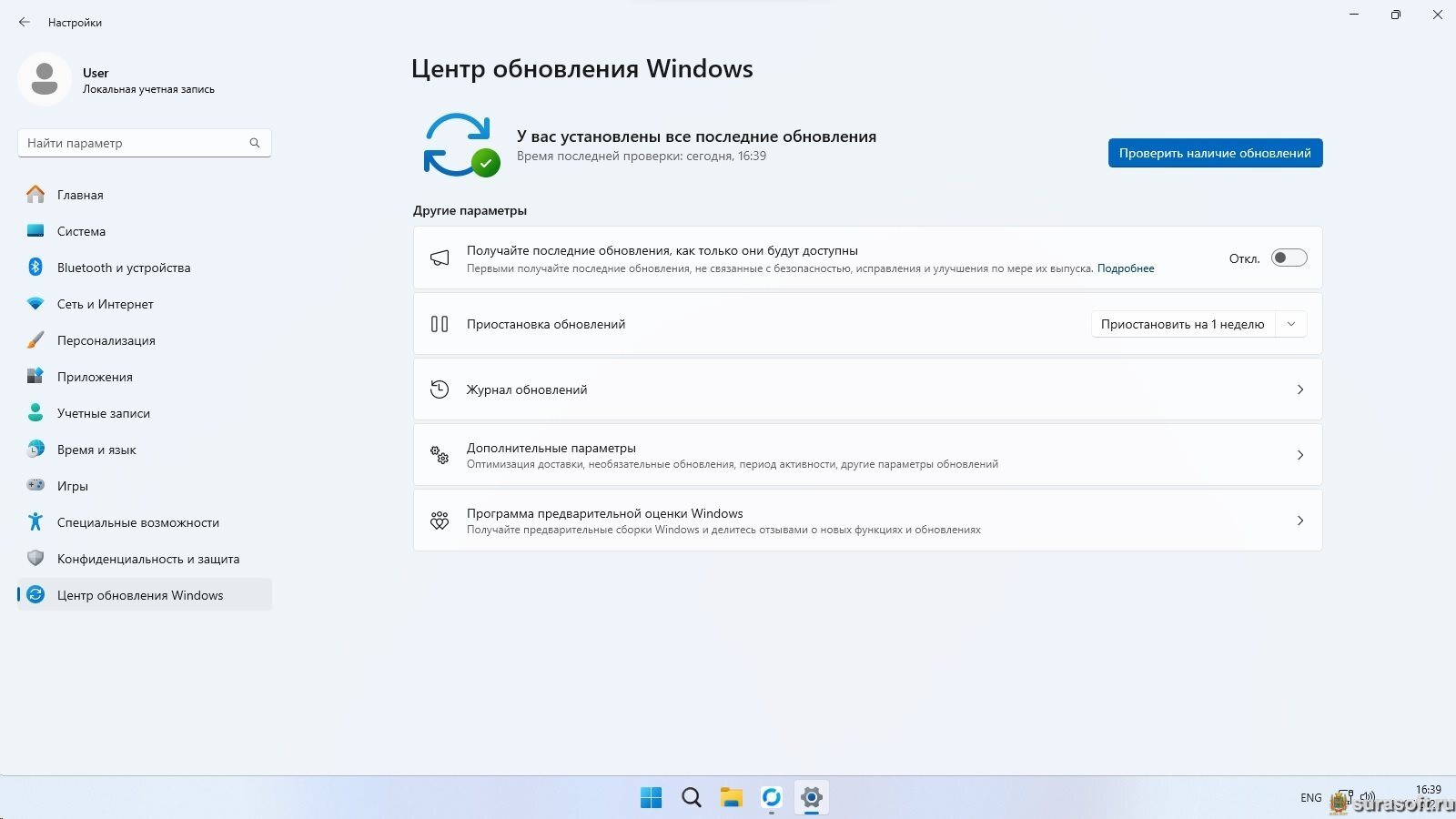The height and width of the screenshot is (819, 1456).
Task: Click Приостановить на 1 неделю button
Action: tap(1182, 324)
